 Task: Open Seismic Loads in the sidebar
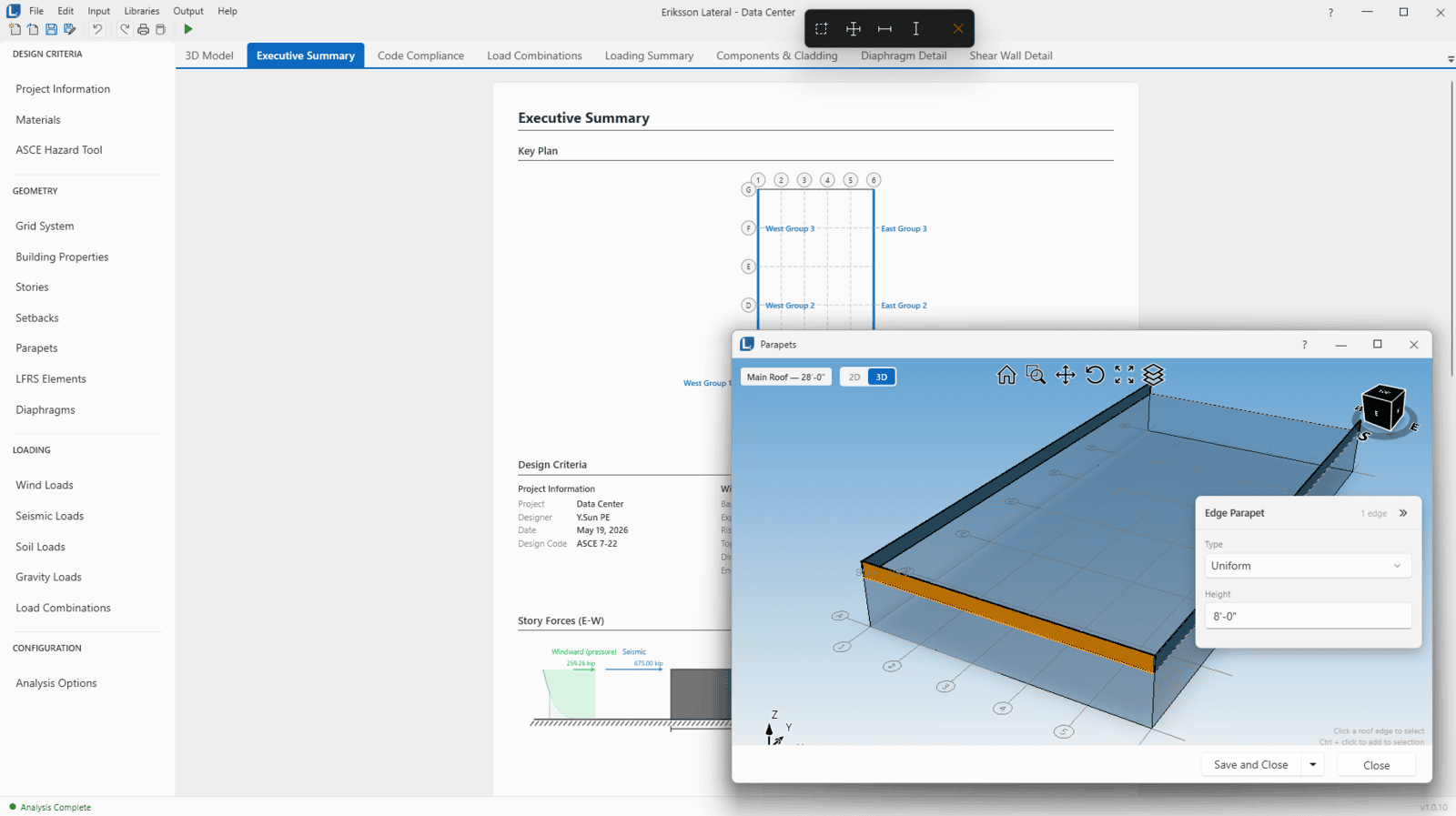coord(50,516)
